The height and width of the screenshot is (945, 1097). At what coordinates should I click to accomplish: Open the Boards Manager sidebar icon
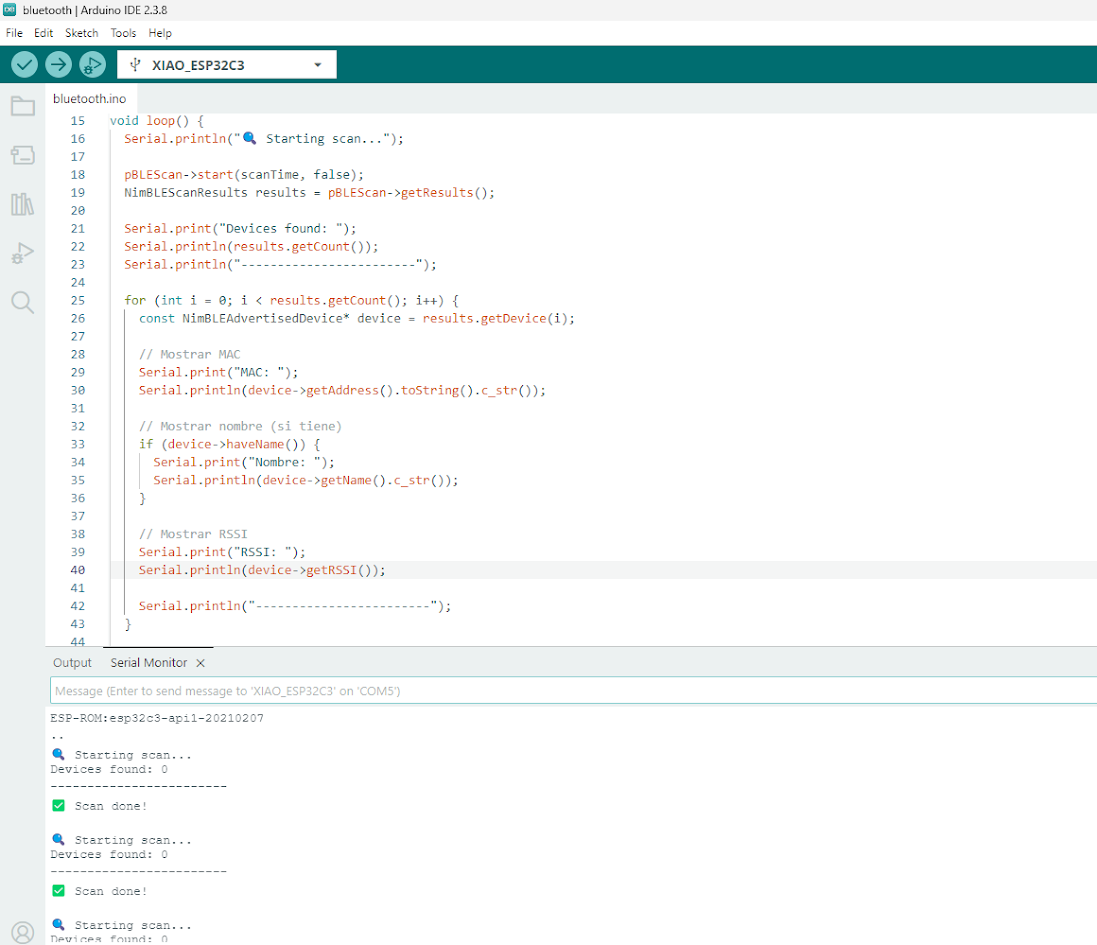click(23, 155)
